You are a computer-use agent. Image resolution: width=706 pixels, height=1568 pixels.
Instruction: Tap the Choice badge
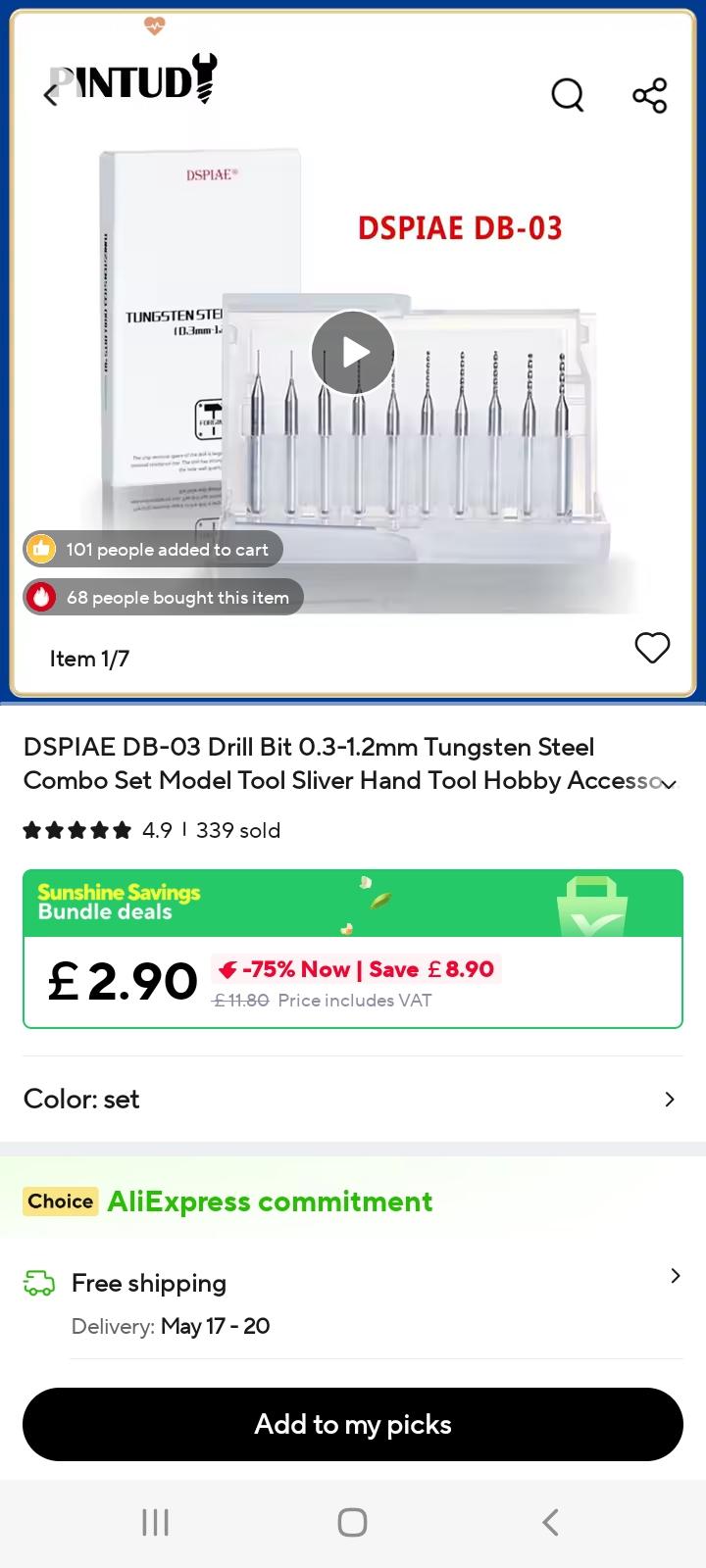coord(61,1201)
